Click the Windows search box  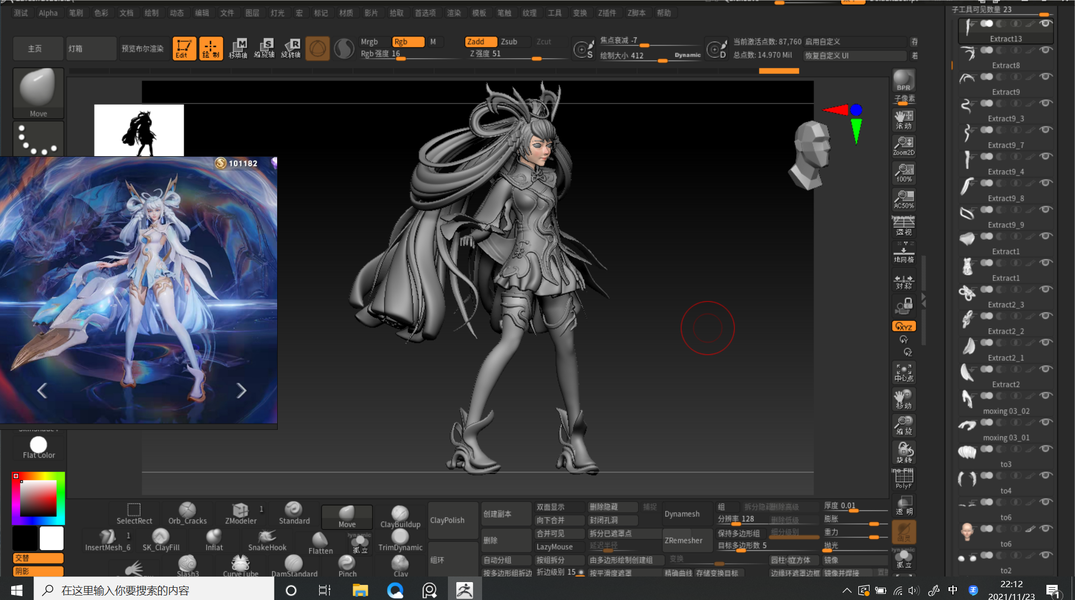[154, 590]
